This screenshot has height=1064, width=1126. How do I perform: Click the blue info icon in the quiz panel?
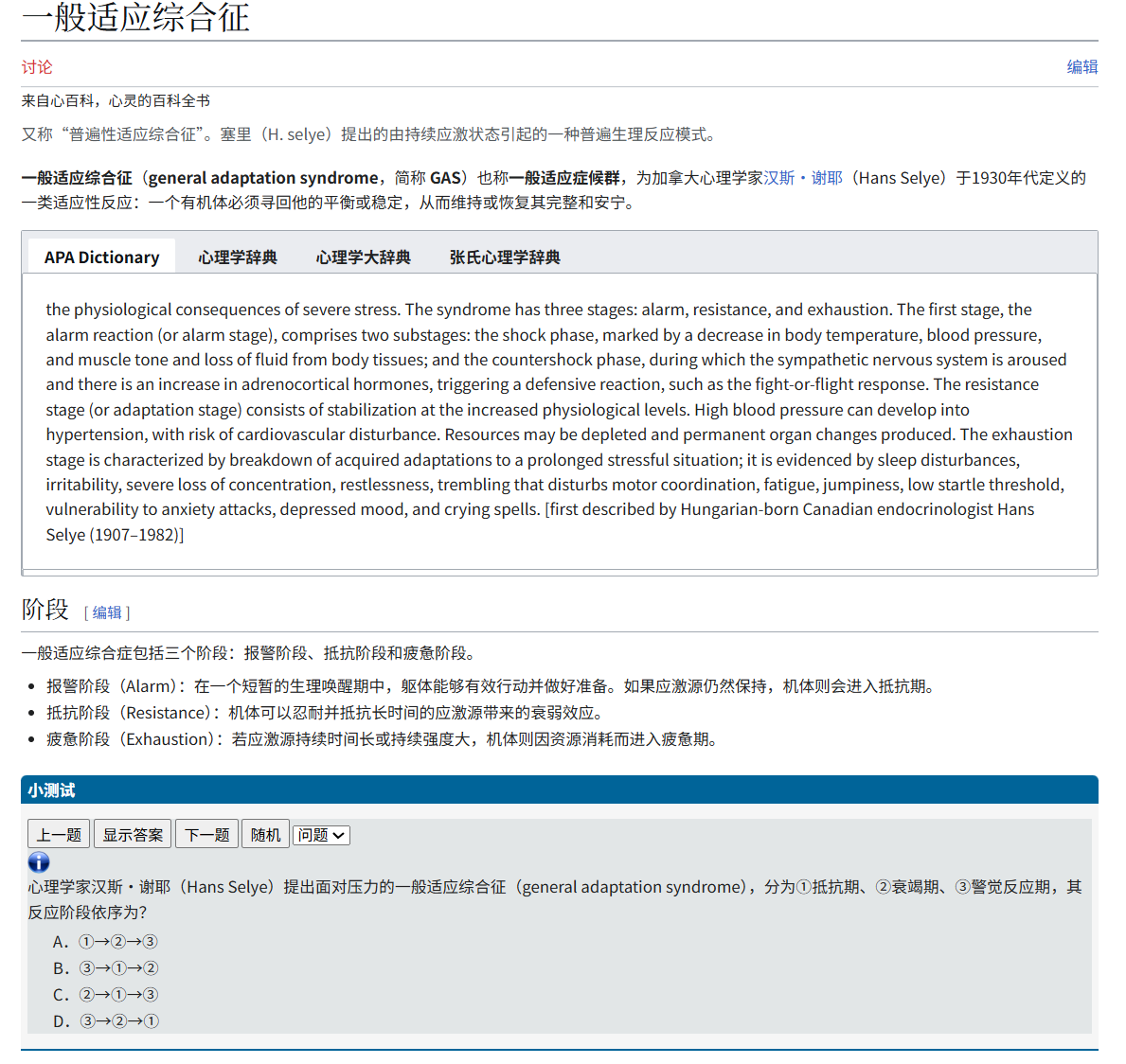pos(38,862)
